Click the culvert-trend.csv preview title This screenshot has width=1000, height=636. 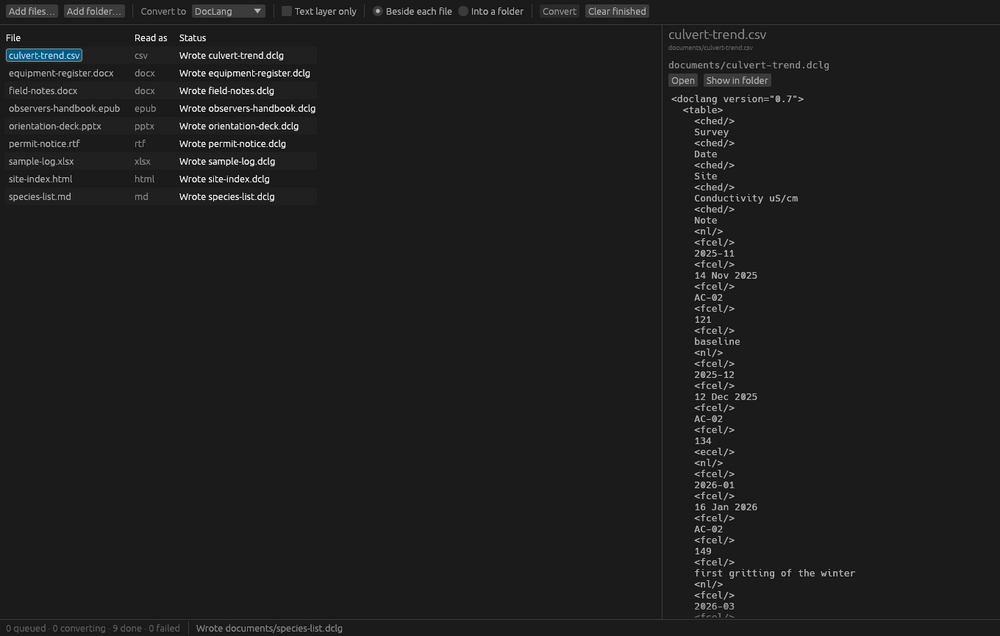tap(717, 34)
